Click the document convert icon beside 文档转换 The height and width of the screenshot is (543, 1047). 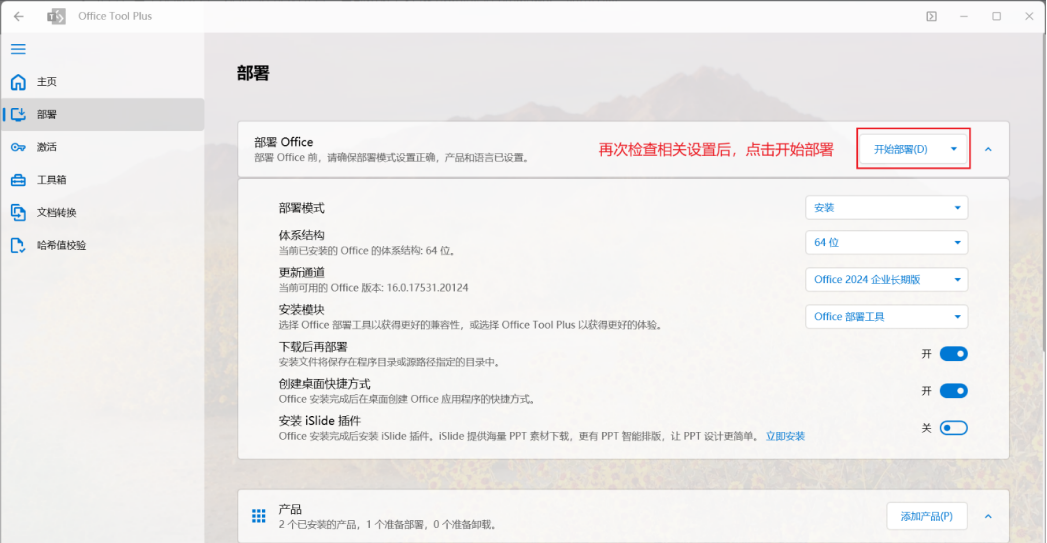18,212
